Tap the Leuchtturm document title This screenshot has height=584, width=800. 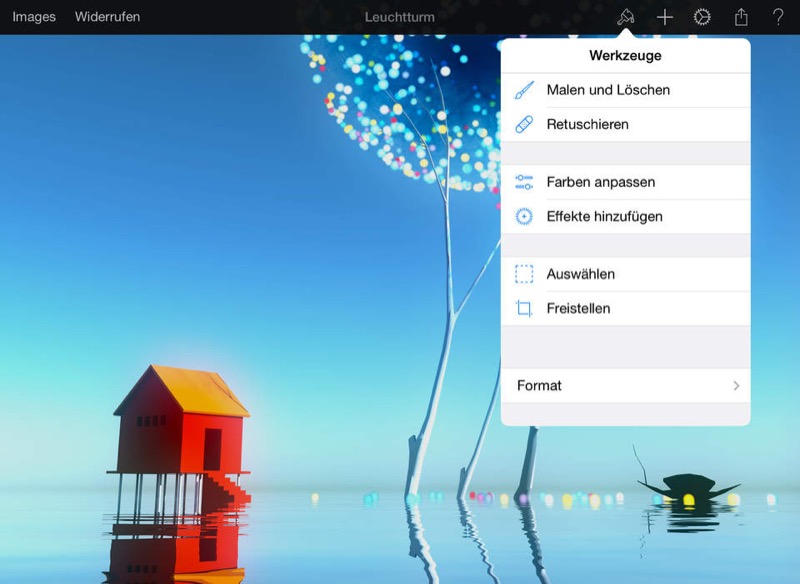[x=399, y=17]
